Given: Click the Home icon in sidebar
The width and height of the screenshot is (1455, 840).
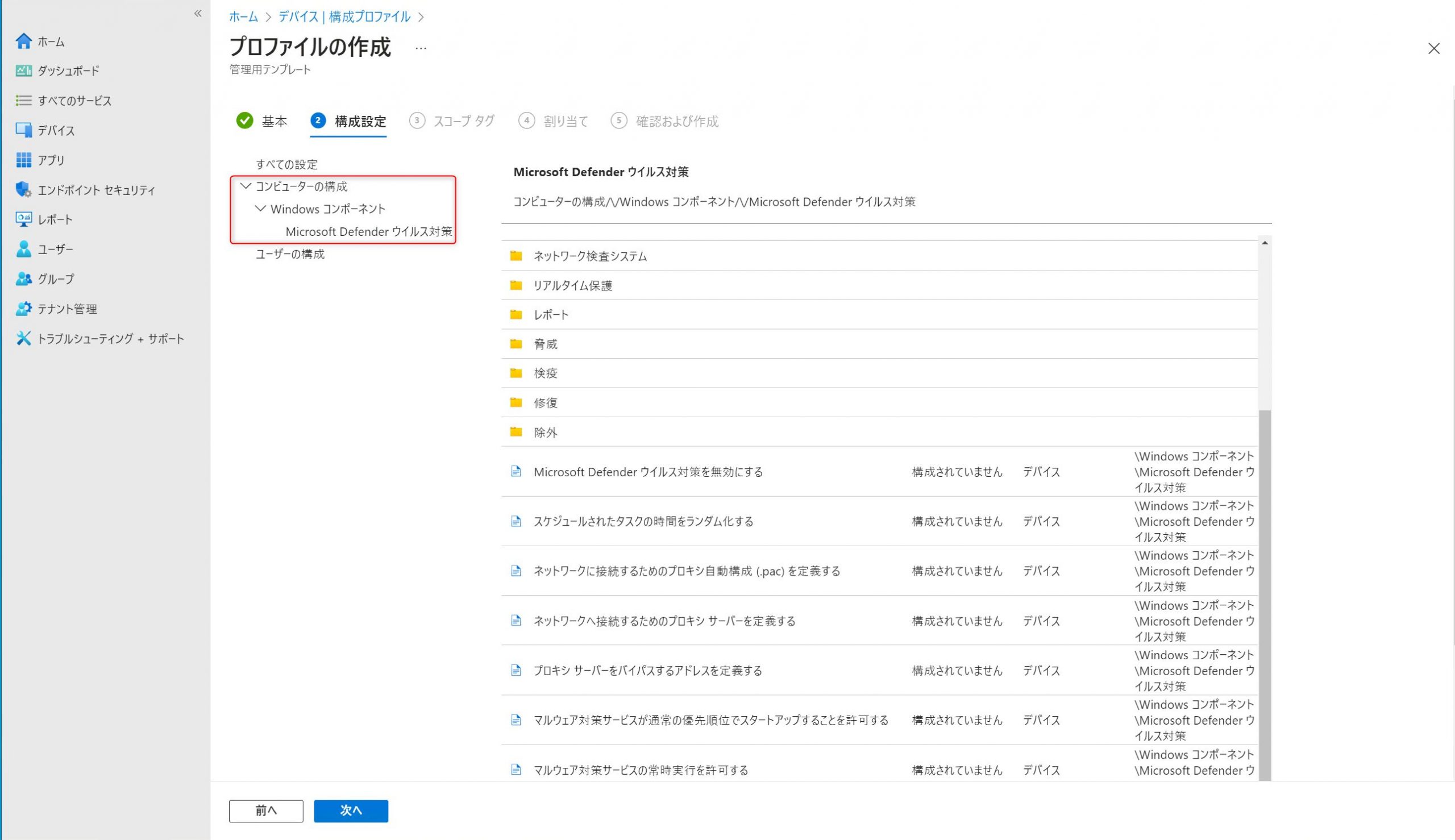Looking at the screenshot, I should point(24,41).
